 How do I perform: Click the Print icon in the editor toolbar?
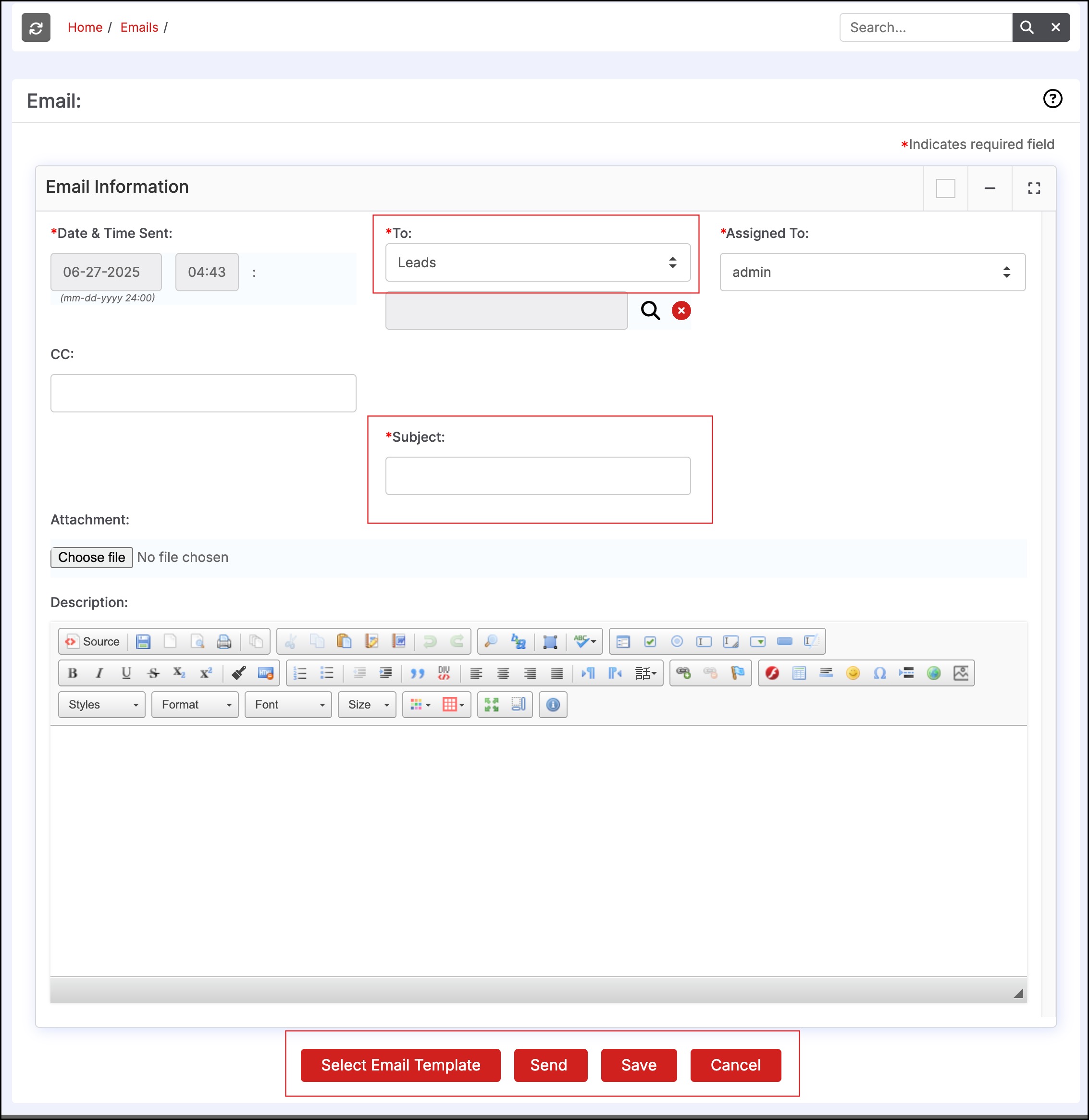224,641
